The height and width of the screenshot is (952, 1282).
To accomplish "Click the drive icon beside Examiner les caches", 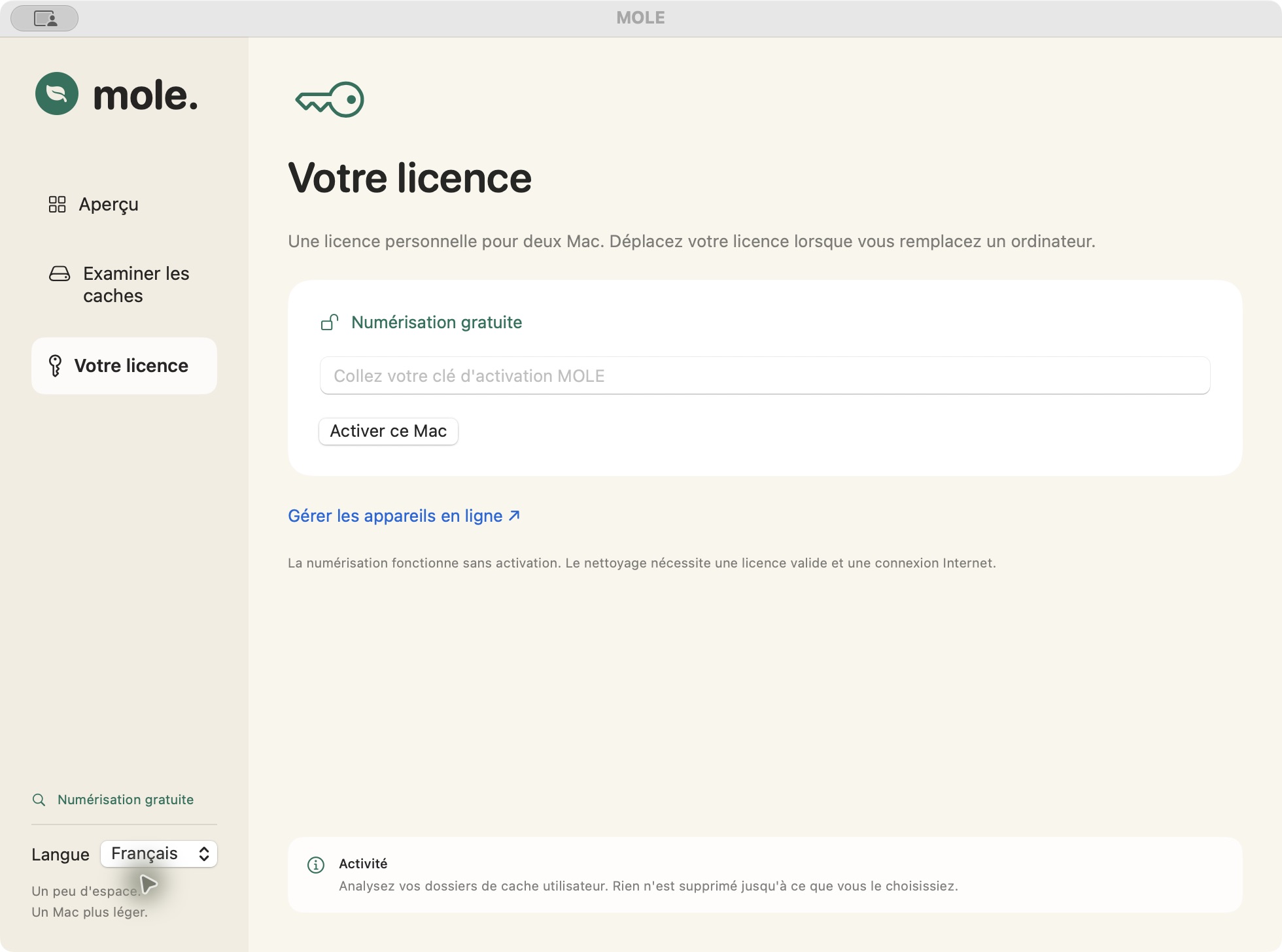I will (x=60, y=273).
